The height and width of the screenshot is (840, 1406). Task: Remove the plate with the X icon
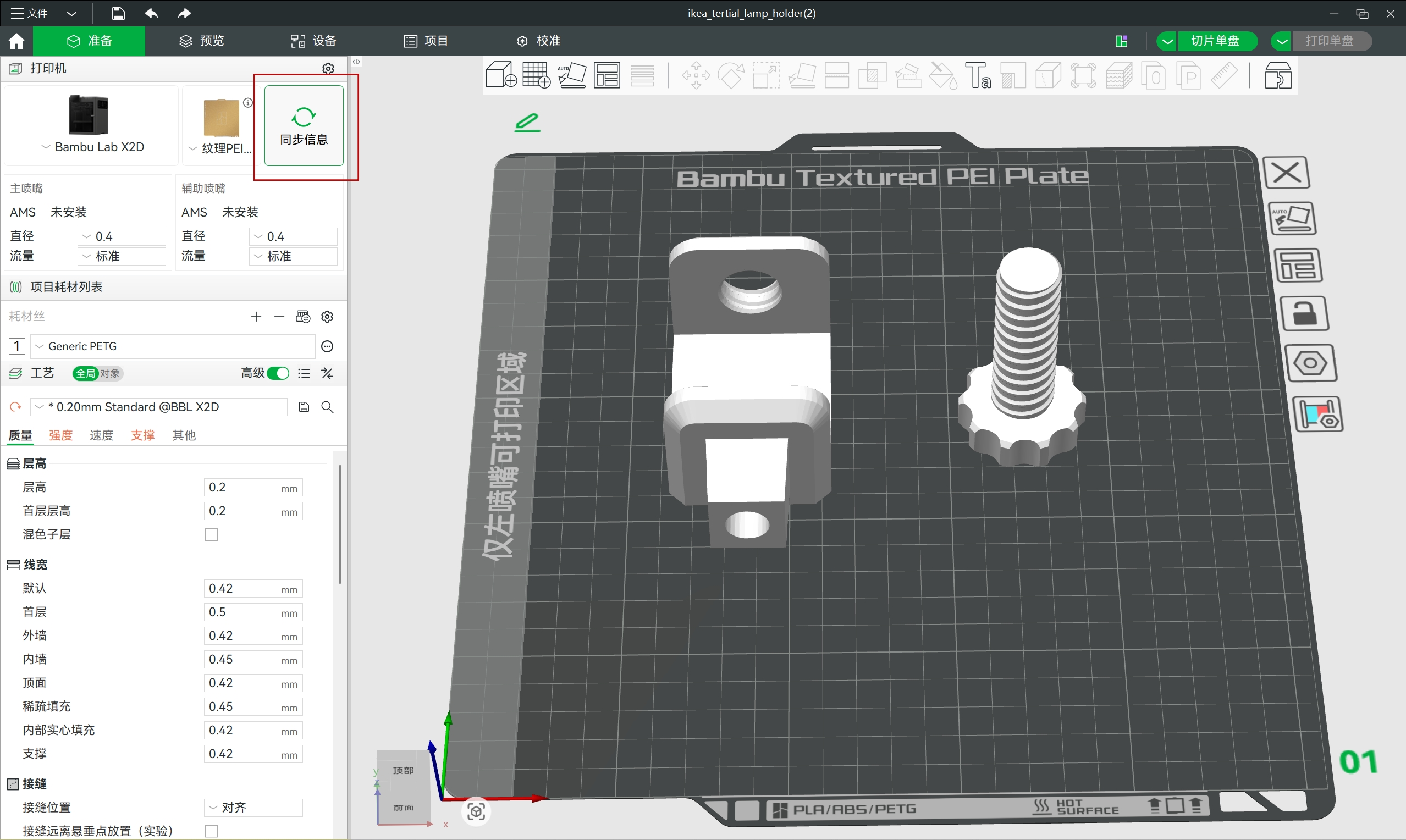(1287, 173)
